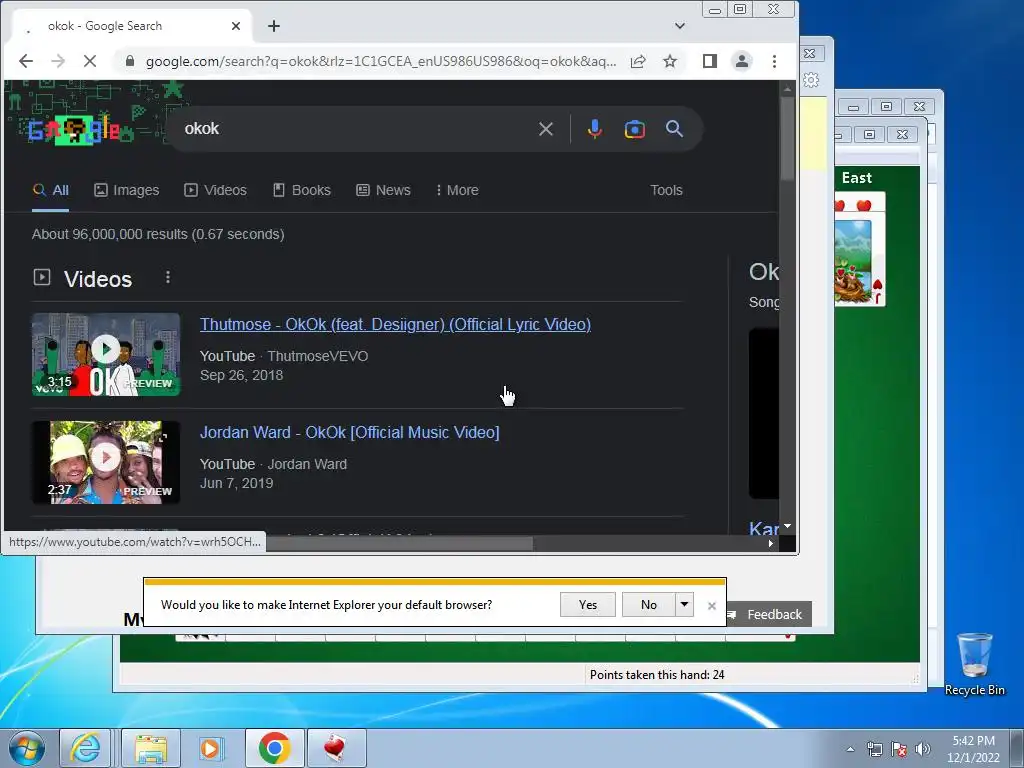Show hidden system tray icons arrow

(x=850, y=749)
